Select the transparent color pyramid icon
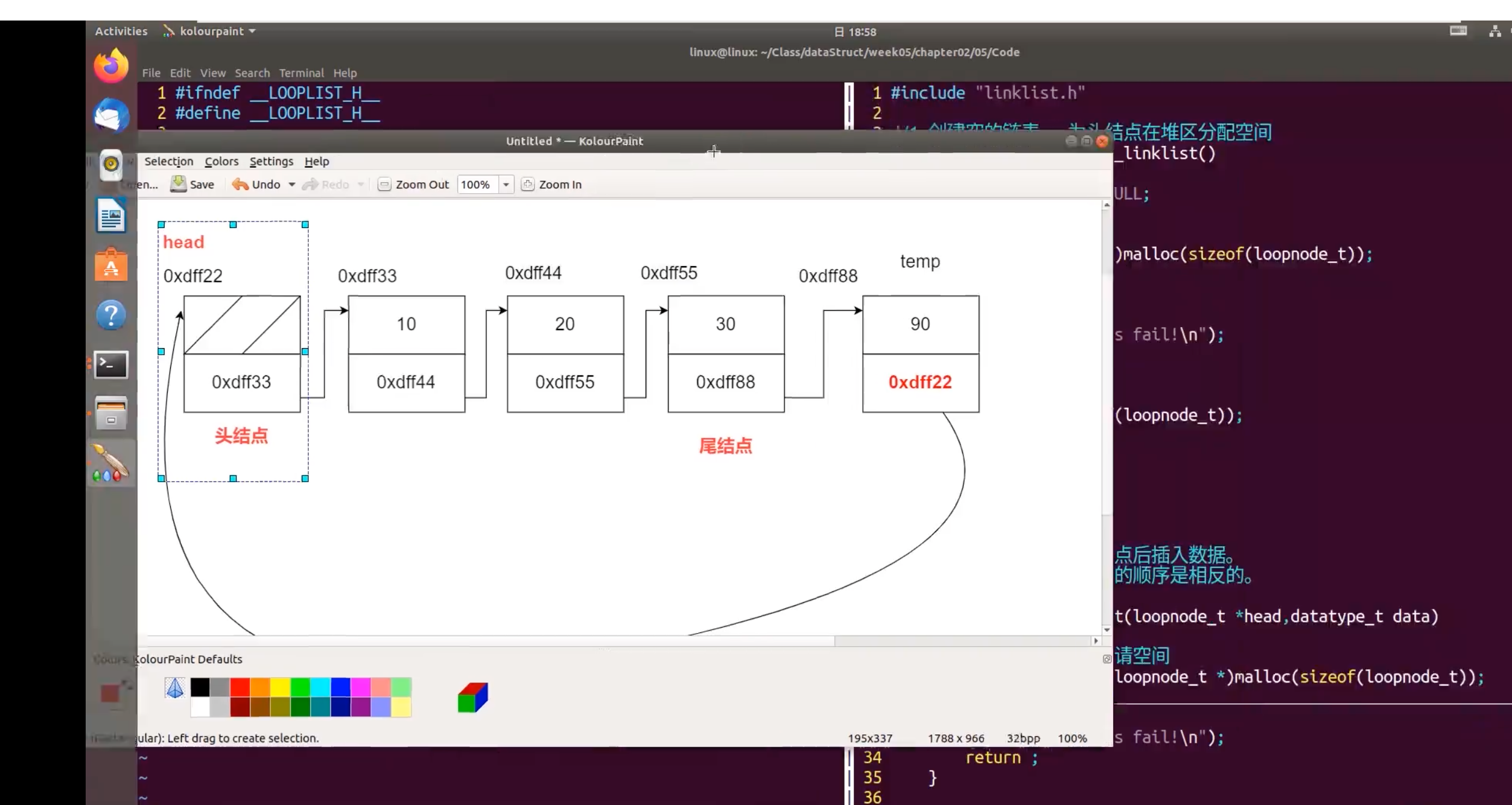The width and height of the screenshot is (1512, 805). point(175,688)
